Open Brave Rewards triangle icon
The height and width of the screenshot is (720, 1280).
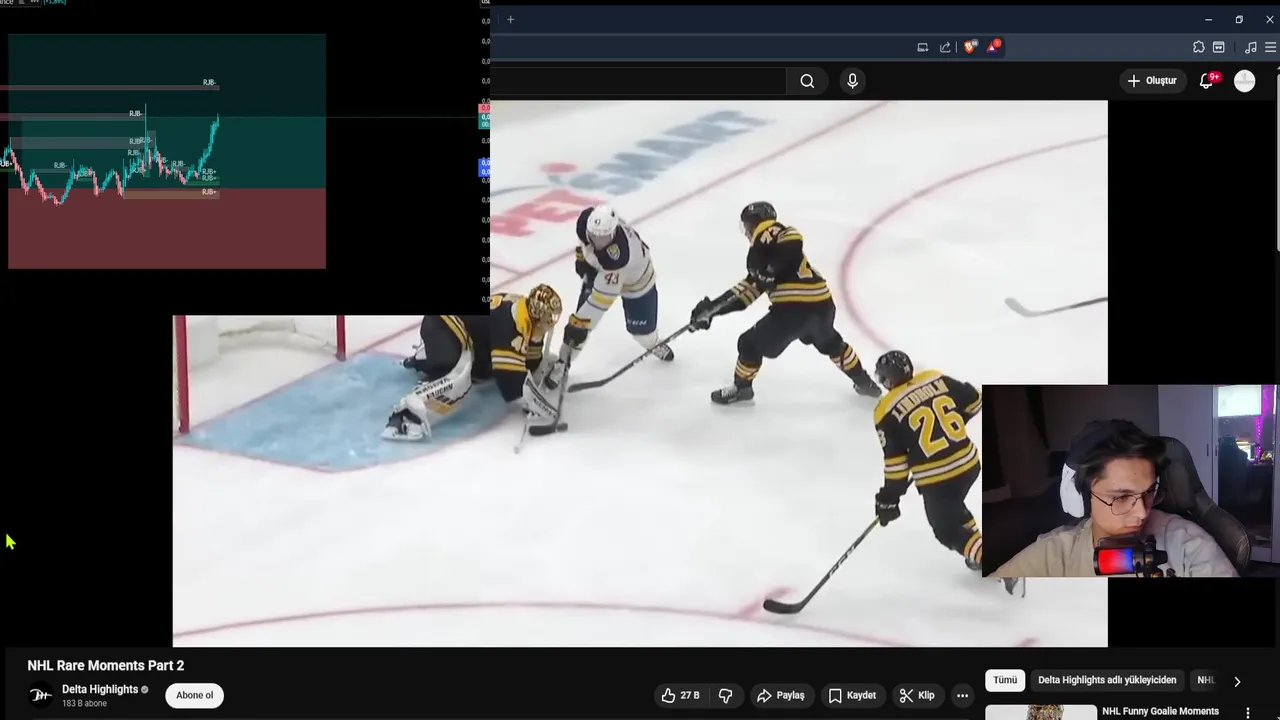(x=994, y=46)
